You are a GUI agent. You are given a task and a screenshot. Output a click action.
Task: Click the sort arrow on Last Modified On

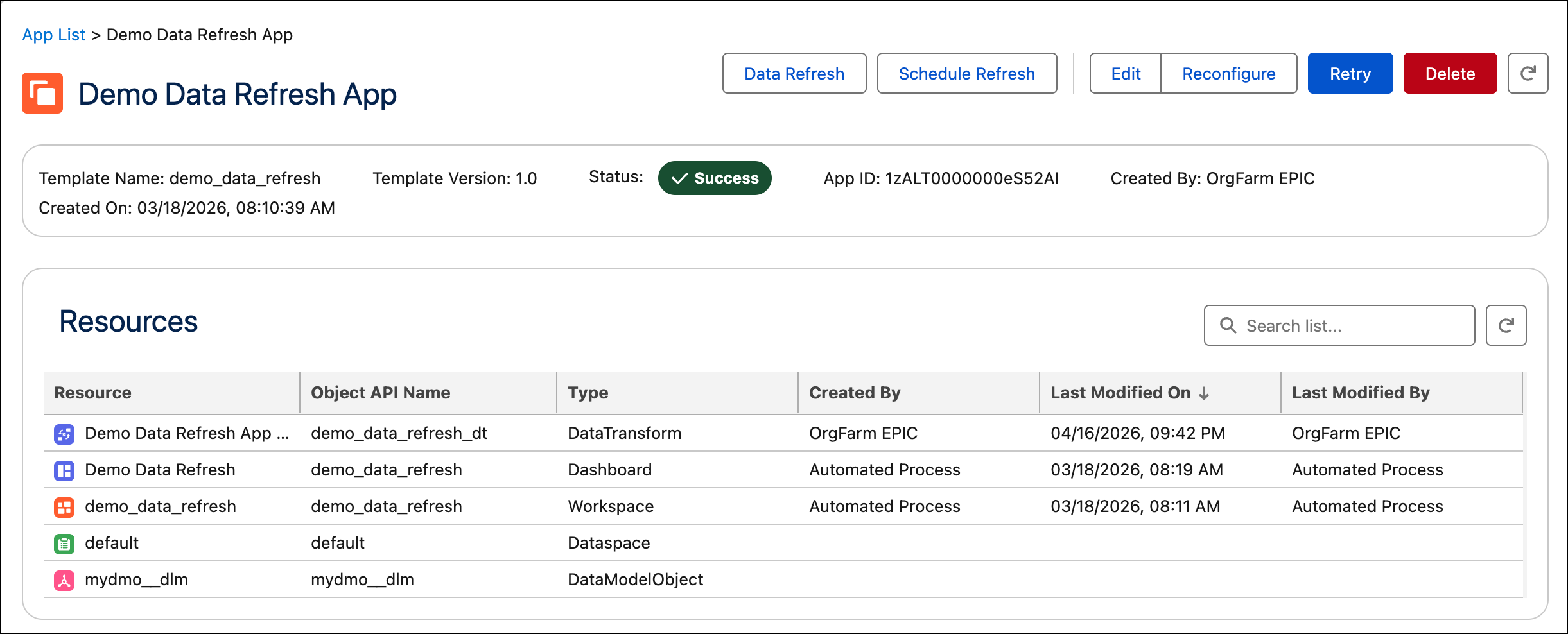[x=1204, y=393]
